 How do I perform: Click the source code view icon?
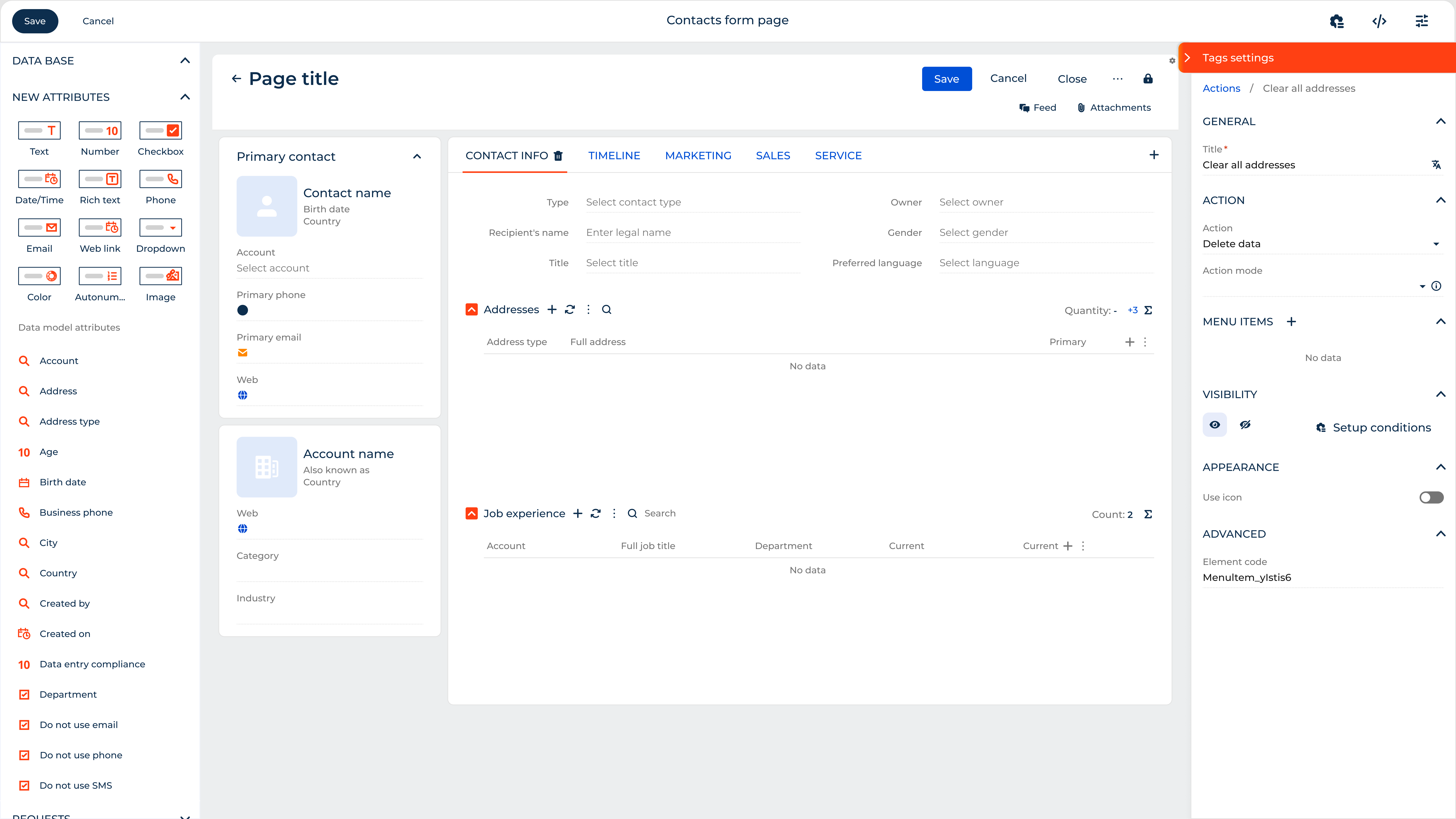(1379, 21)
